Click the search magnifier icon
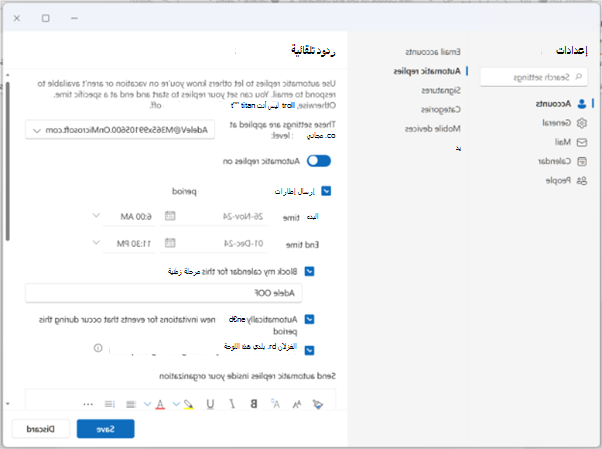The height and width of the screenshot is (449, 602). tap(579, 77)
